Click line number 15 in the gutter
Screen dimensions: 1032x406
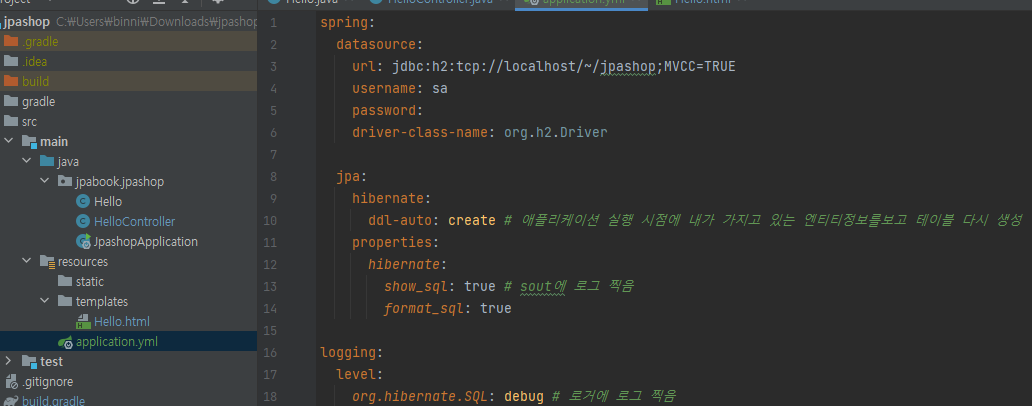pos(270,330)
